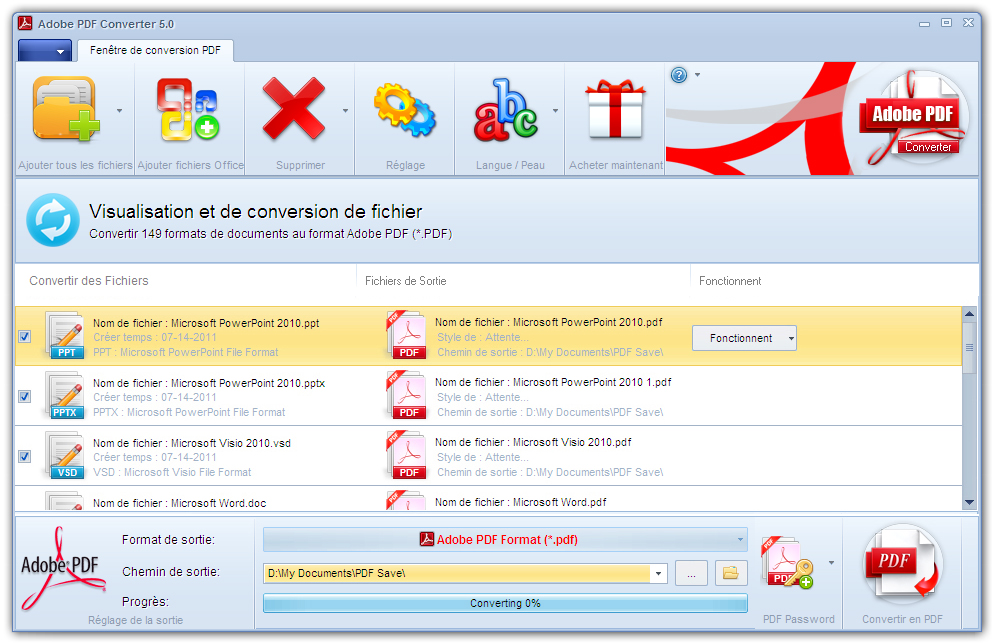
Task: Click the Fonctionnent column header
Action: point(730,281)
